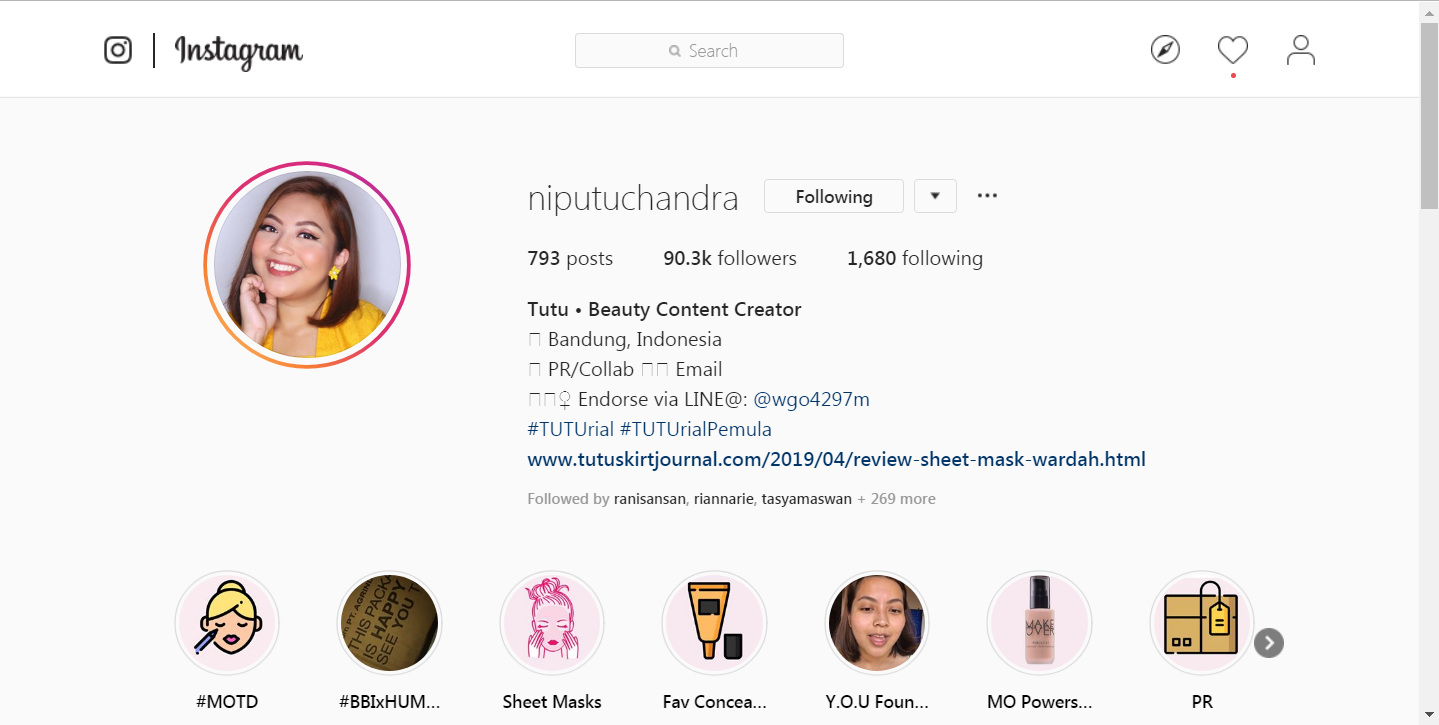
Task: Open the three-dot options menu for niputuchandra
Action: 987,196
